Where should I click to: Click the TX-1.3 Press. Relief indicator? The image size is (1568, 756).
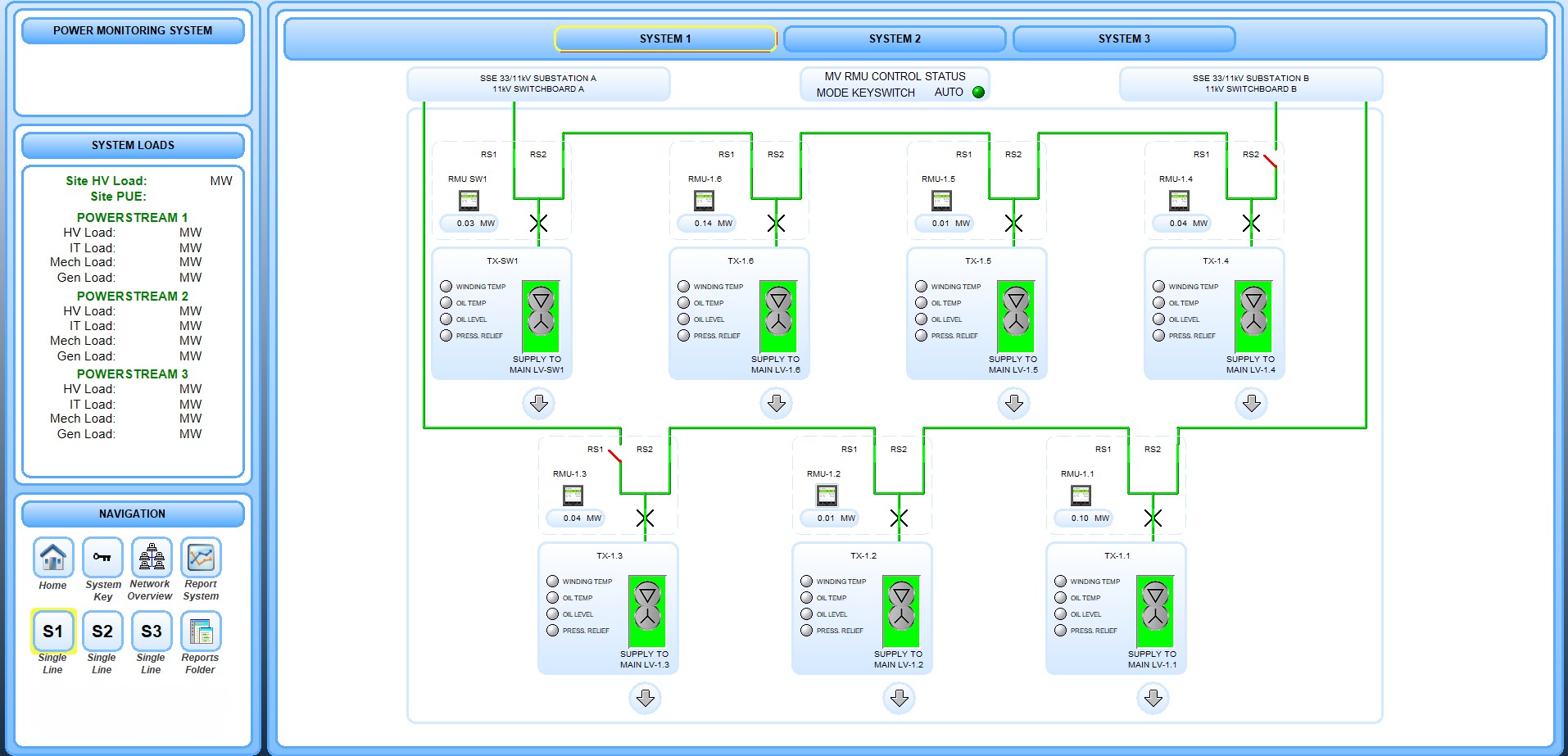point(552,631)
